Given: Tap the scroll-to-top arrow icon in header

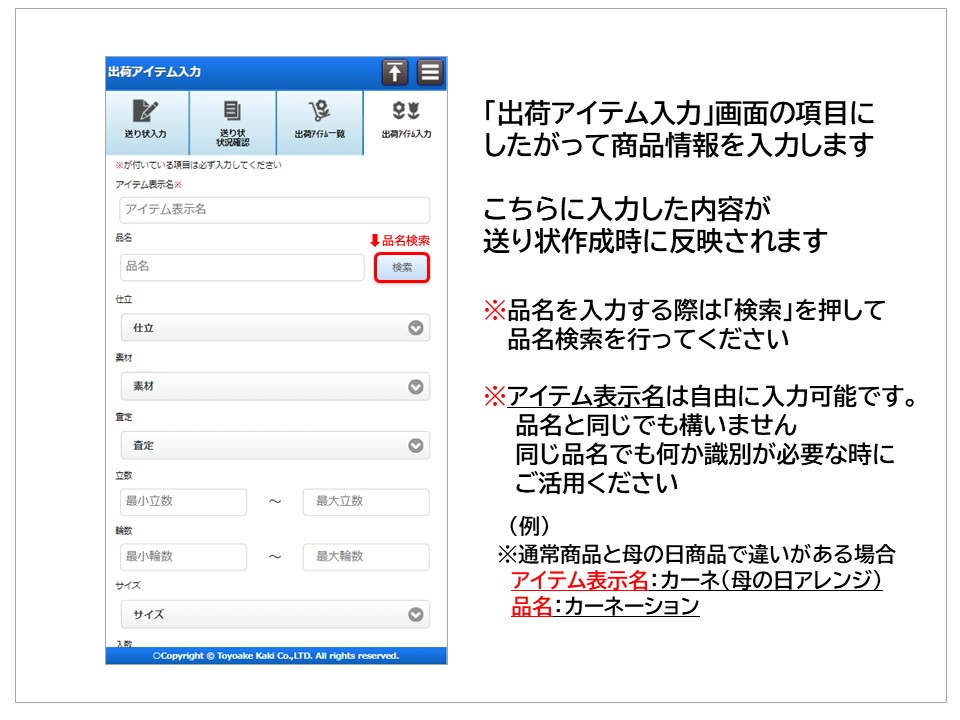Looking at the screenshot, I should [395, 72].
